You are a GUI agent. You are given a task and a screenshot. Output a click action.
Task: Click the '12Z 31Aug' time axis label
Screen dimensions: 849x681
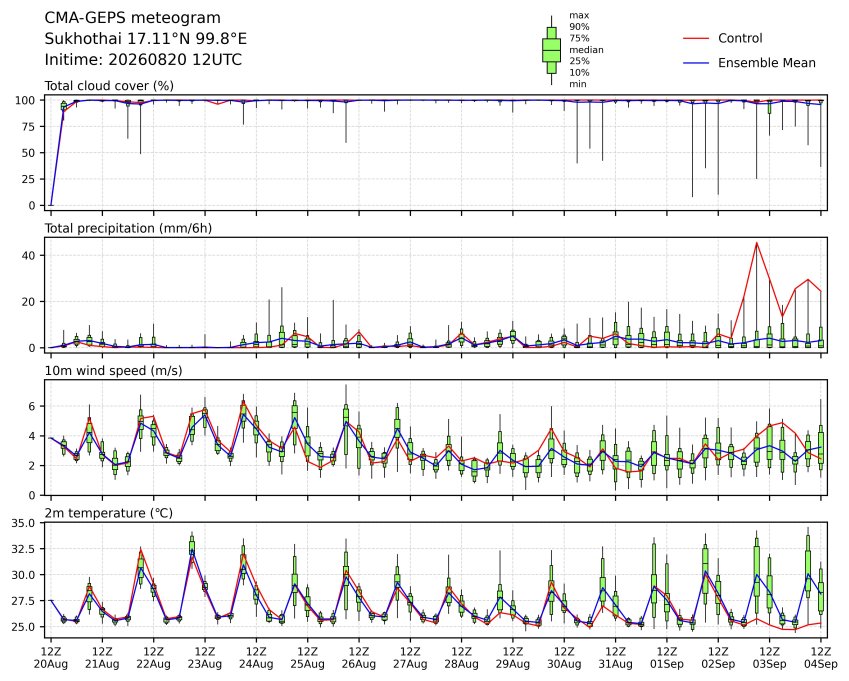[x=615, y=658]
